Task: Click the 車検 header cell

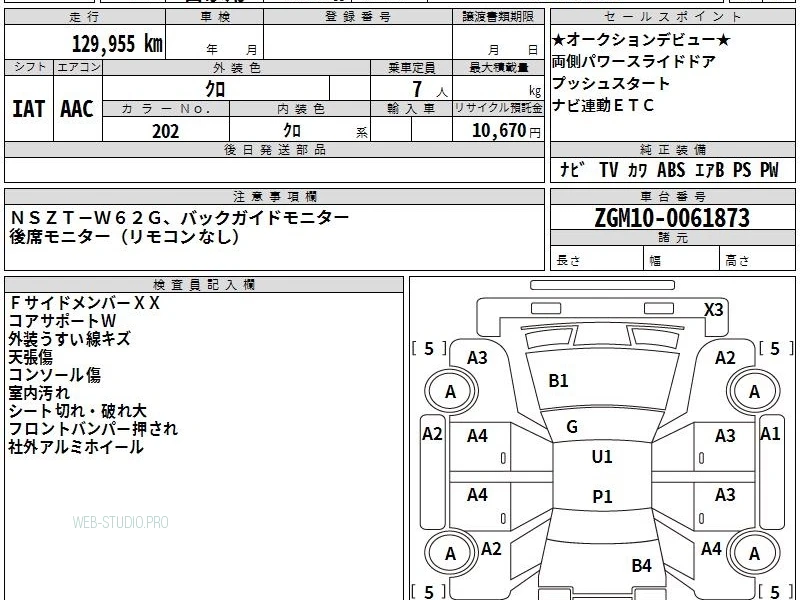Action: pyautogui.click(x=215, y=17)
